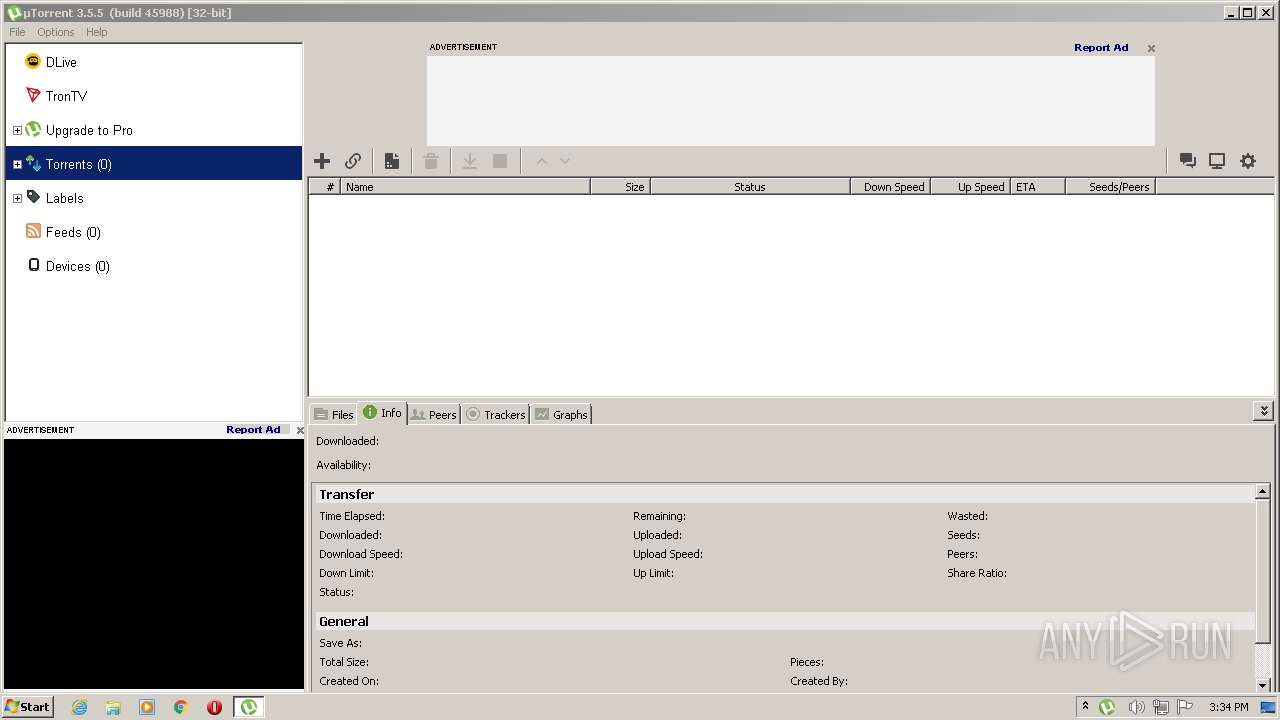The height and width of the screenshot is (720, 1280).
Task: Click the info pane vertical scrollbar thumb
Action: (1263, 572)
